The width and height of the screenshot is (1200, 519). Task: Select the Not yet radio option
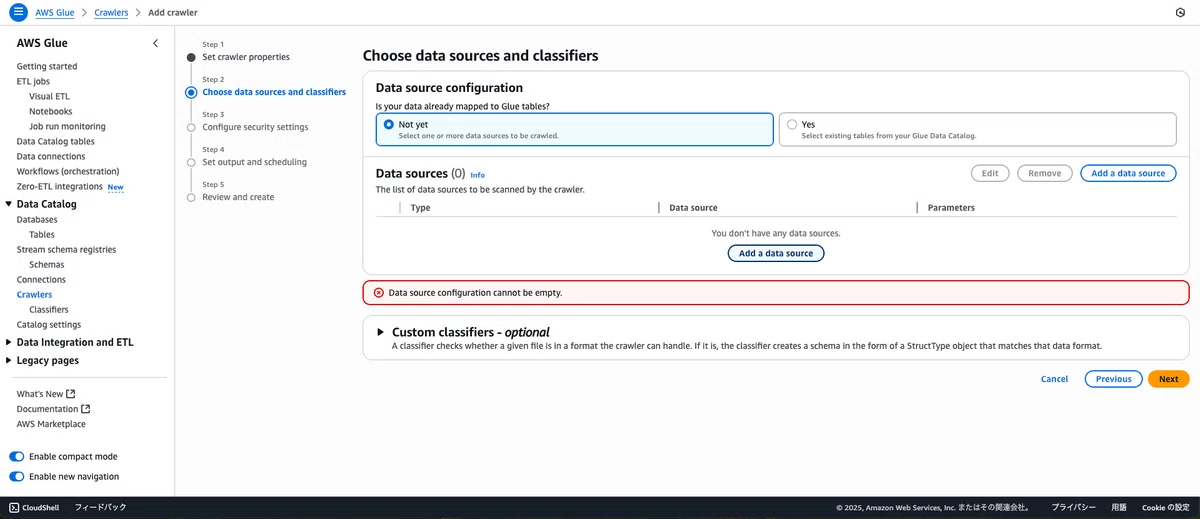tap(389, 125)
